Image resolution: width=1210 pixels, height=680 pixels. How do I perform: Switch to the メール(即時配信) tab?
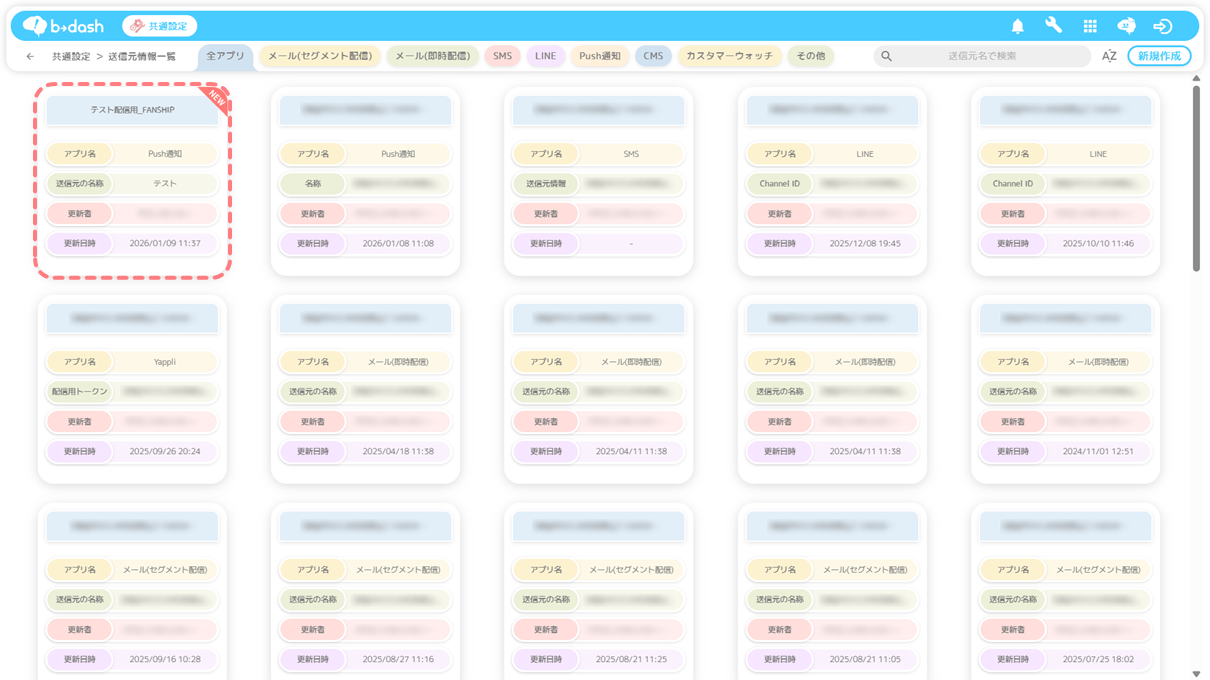[432, 56]
